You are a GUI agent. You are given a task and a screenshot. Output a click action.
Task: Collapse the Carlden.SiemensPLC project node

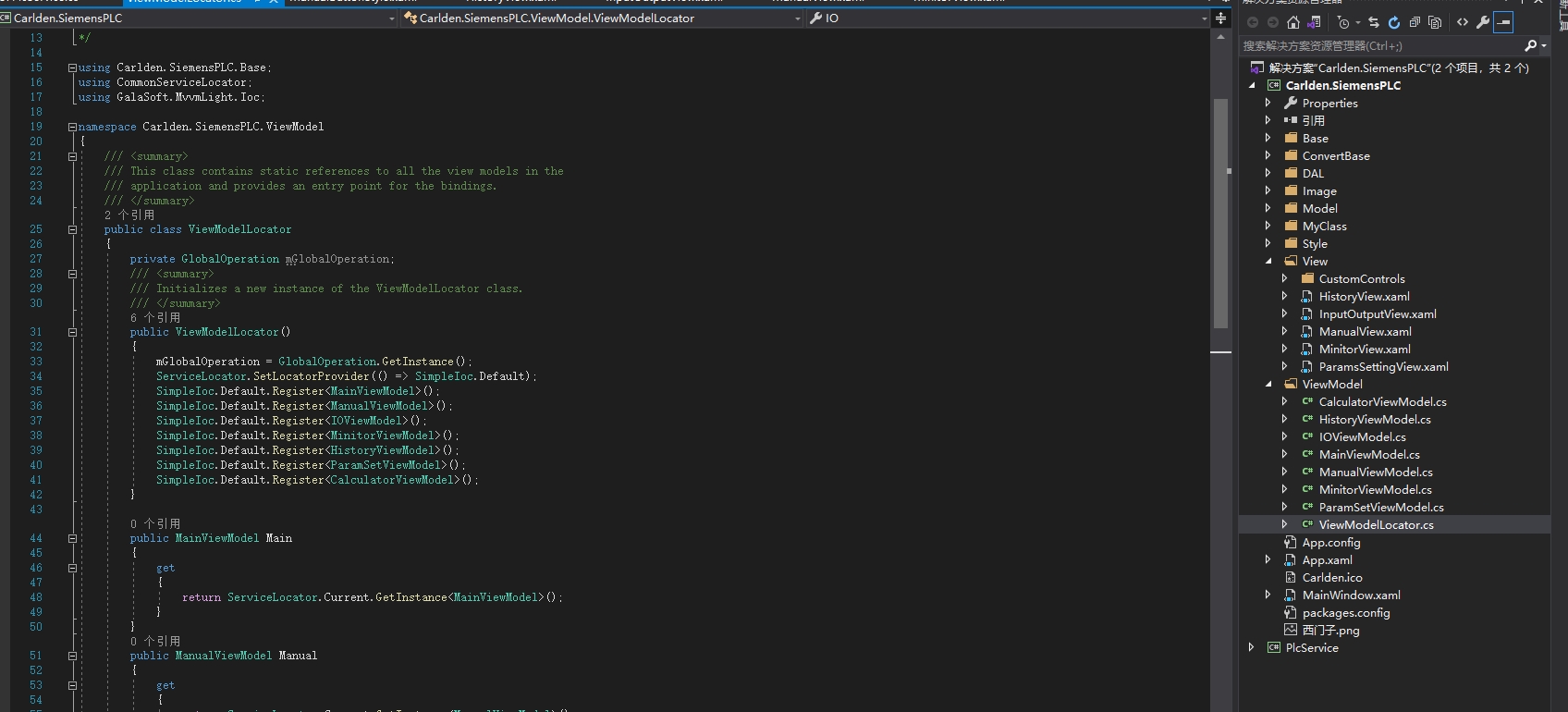[x=1252, y=85]
